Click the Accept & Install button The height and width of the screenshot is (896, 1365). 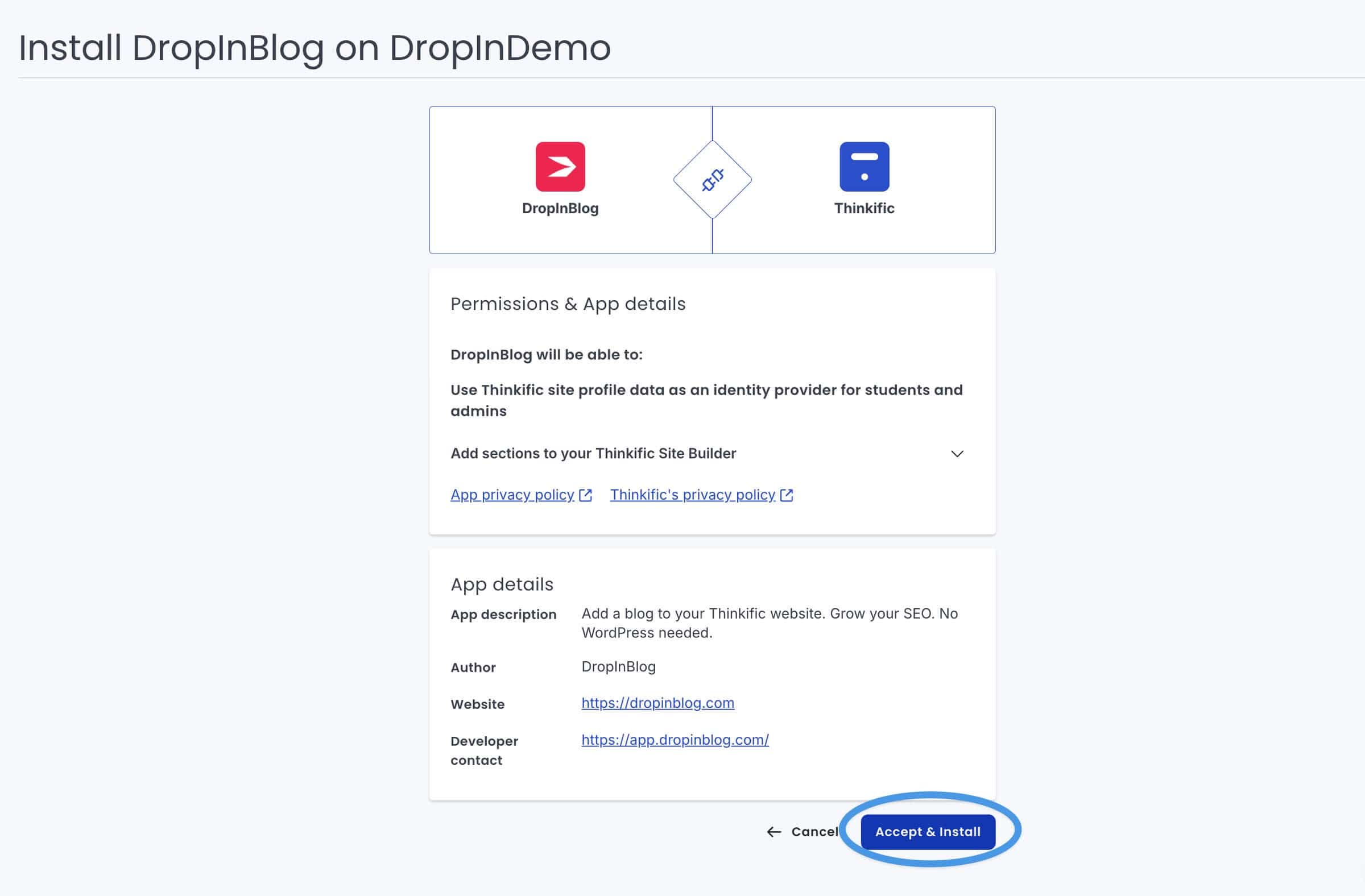(928, 832)
